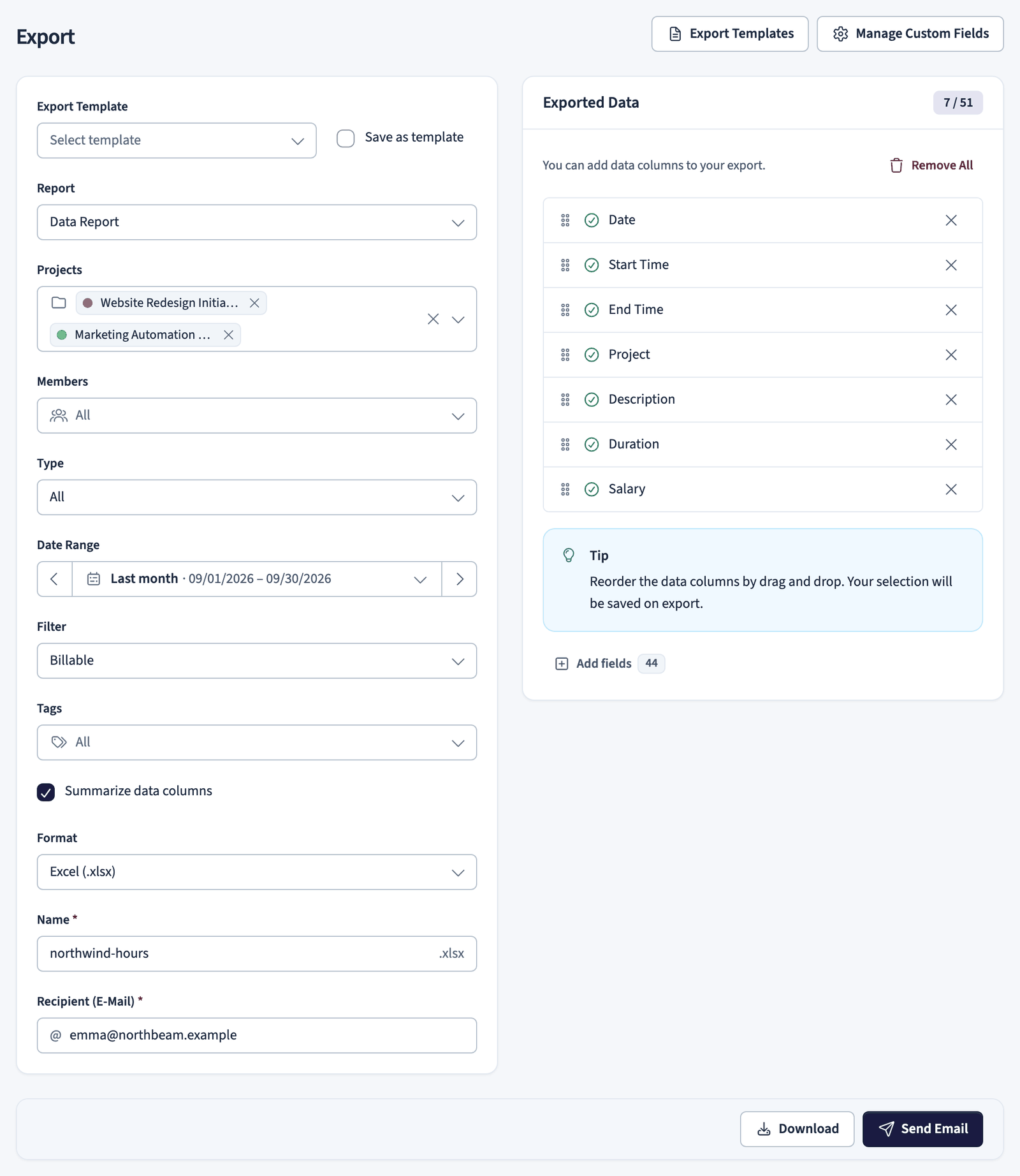Advance date range with right arrow
The width and height of the screenshot is (1020, 1176).
pos(460,579)
